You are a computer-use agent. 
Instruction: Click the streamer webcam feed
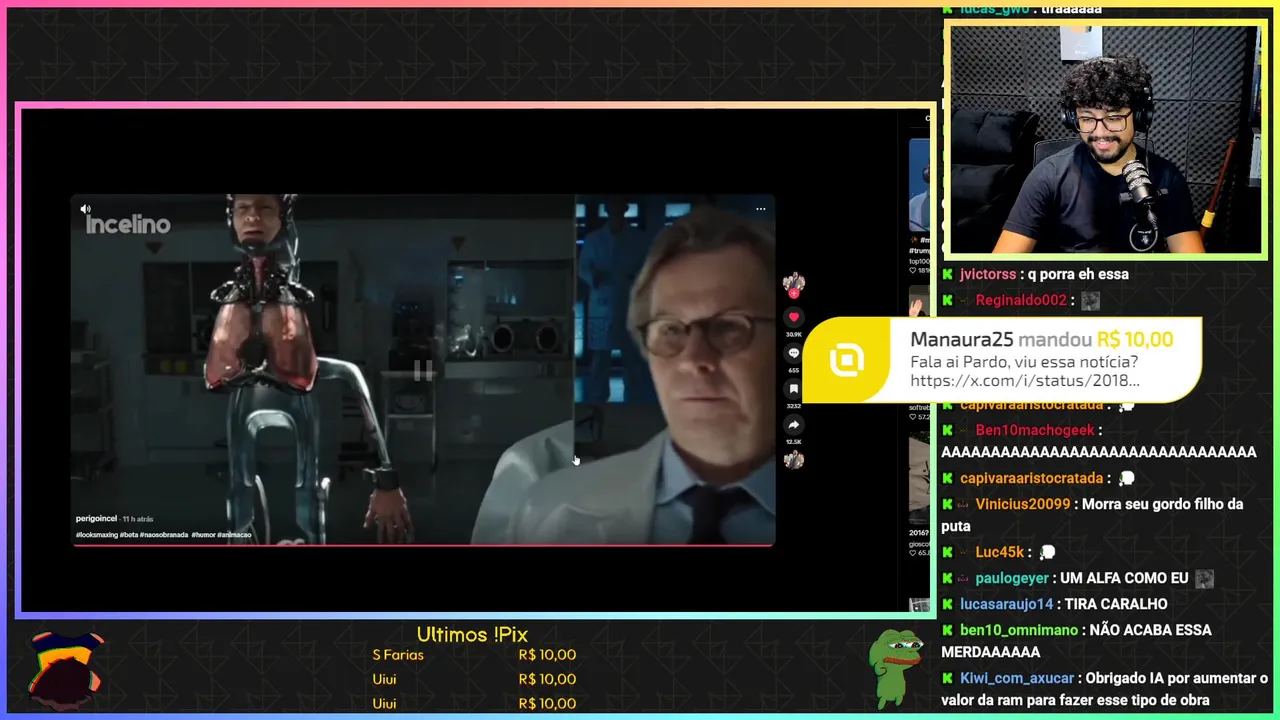1106,140
